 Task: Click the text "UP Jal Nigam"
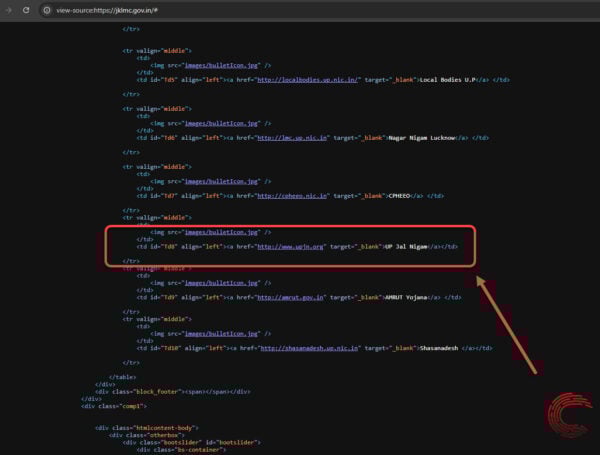(x=406, y=247)
